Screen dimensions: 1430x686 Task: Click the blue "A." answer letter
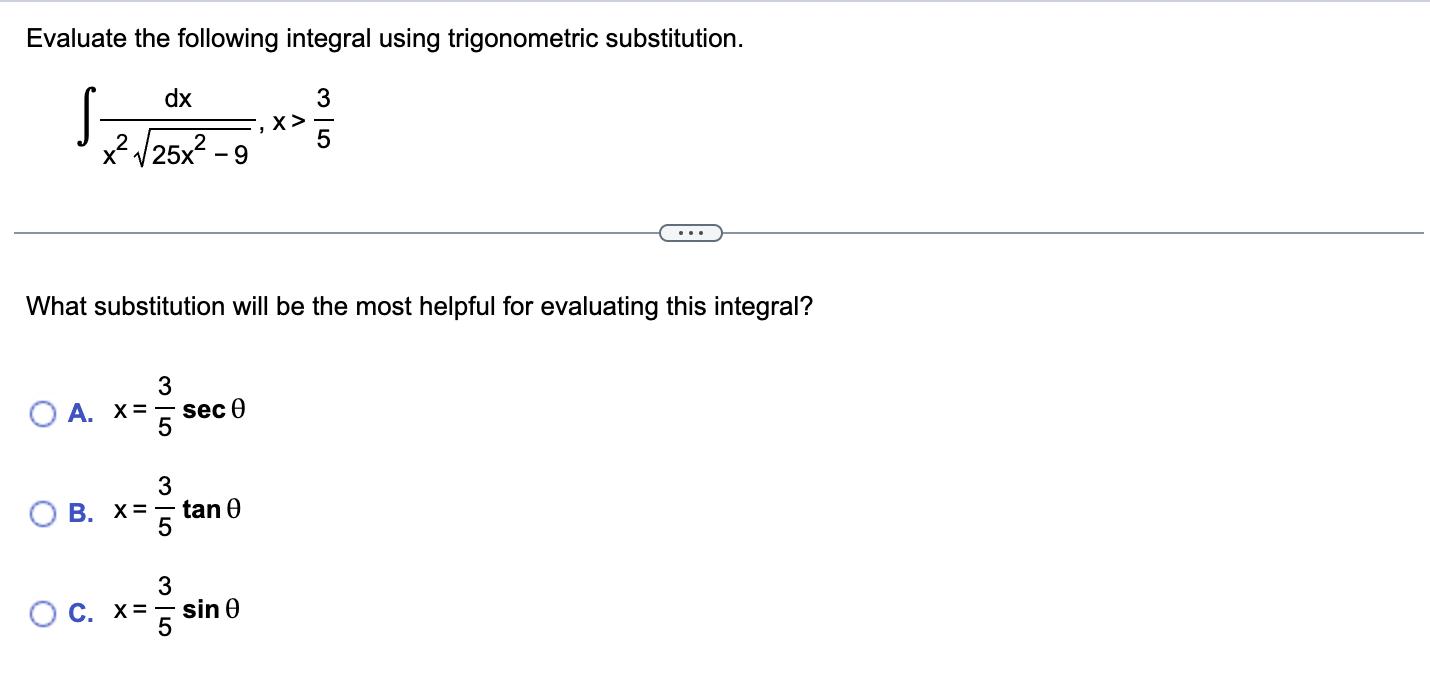coord(82,413)
